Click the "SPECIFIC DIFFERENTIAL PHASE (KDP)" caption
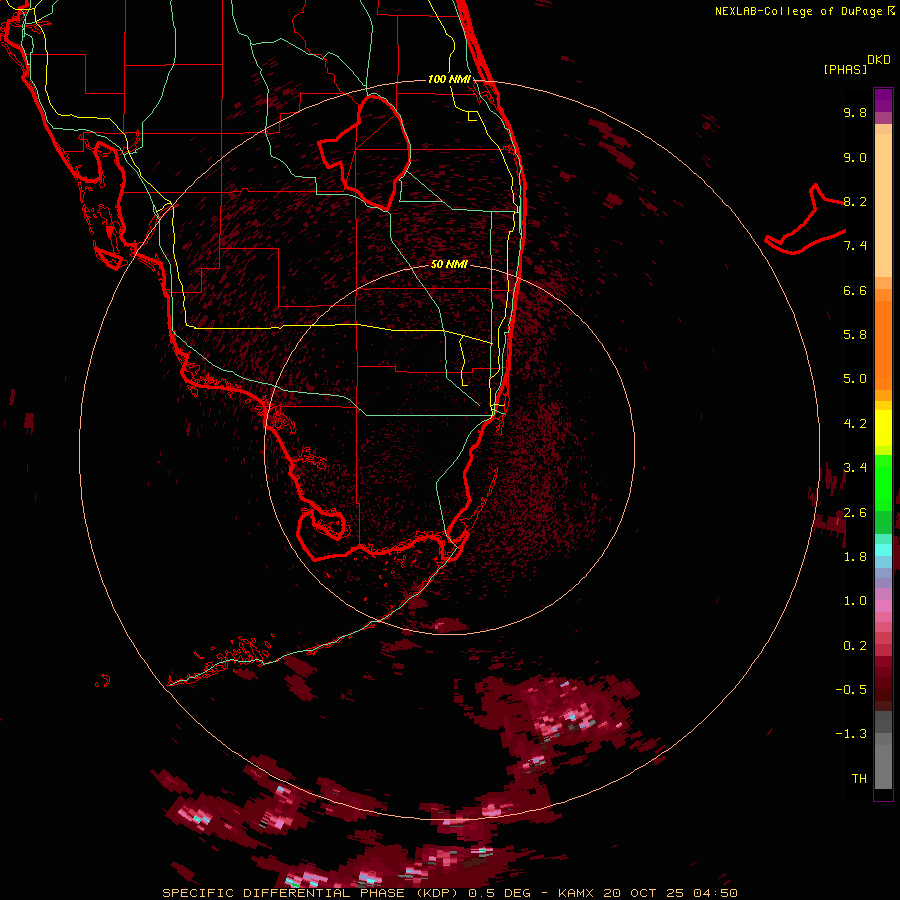Image resolution: width=900 pixels, height=900 pixels. (x=311, y=893)
